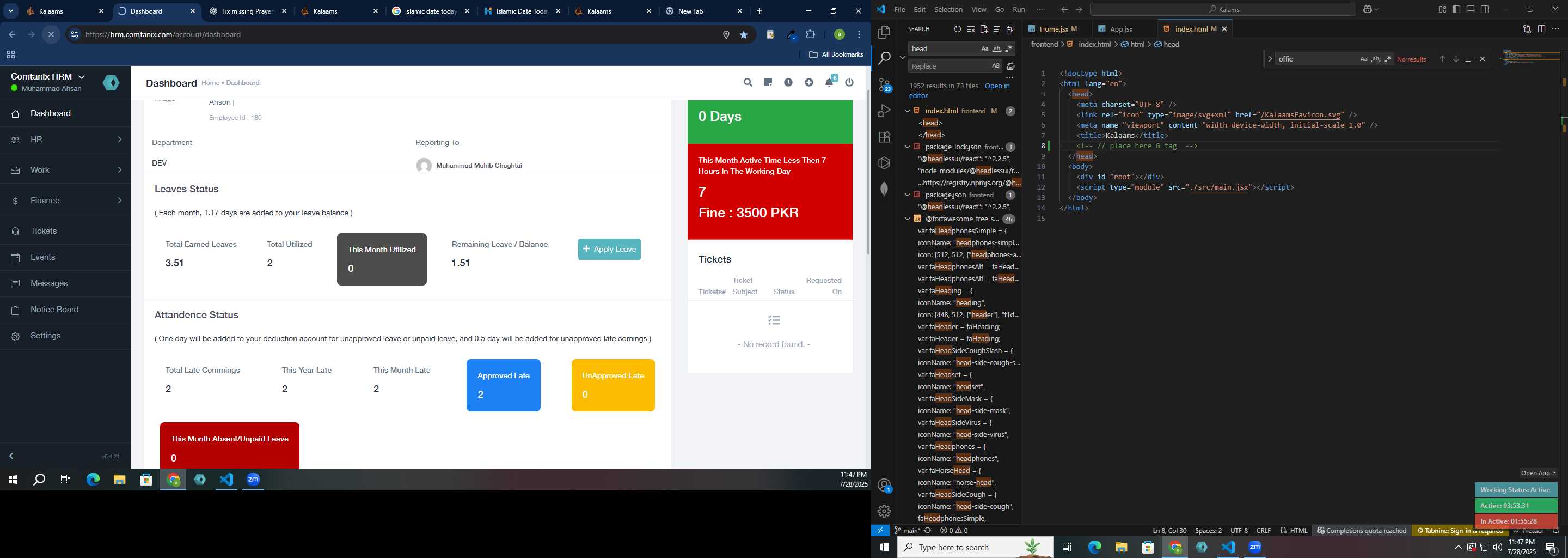The width and height of the screenshot is (1568, 558).
Task: Toggle Match Case in editor find widget
Action: (1364, 59)
